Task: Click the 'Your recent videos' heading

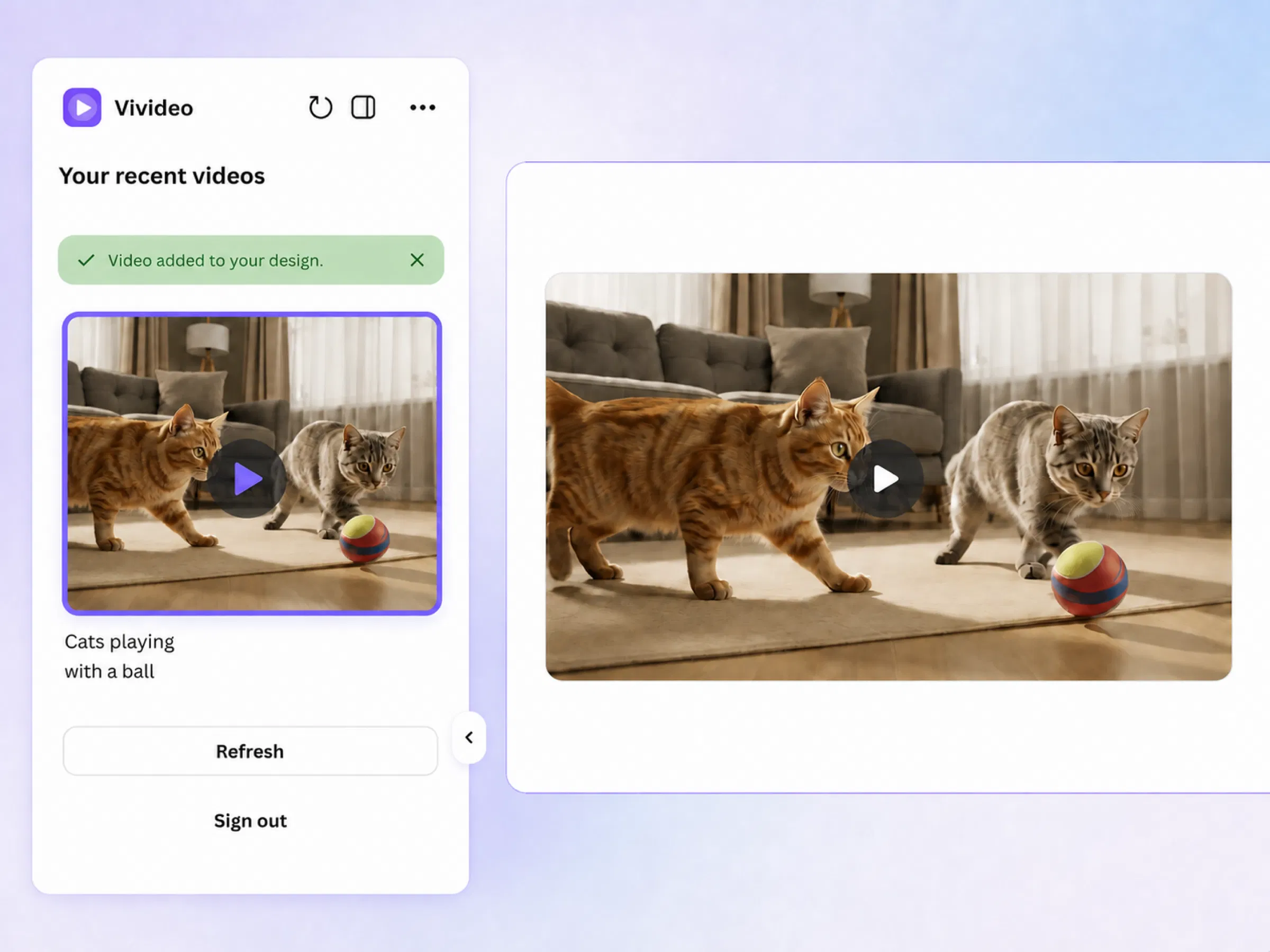Action: point(162,176)
